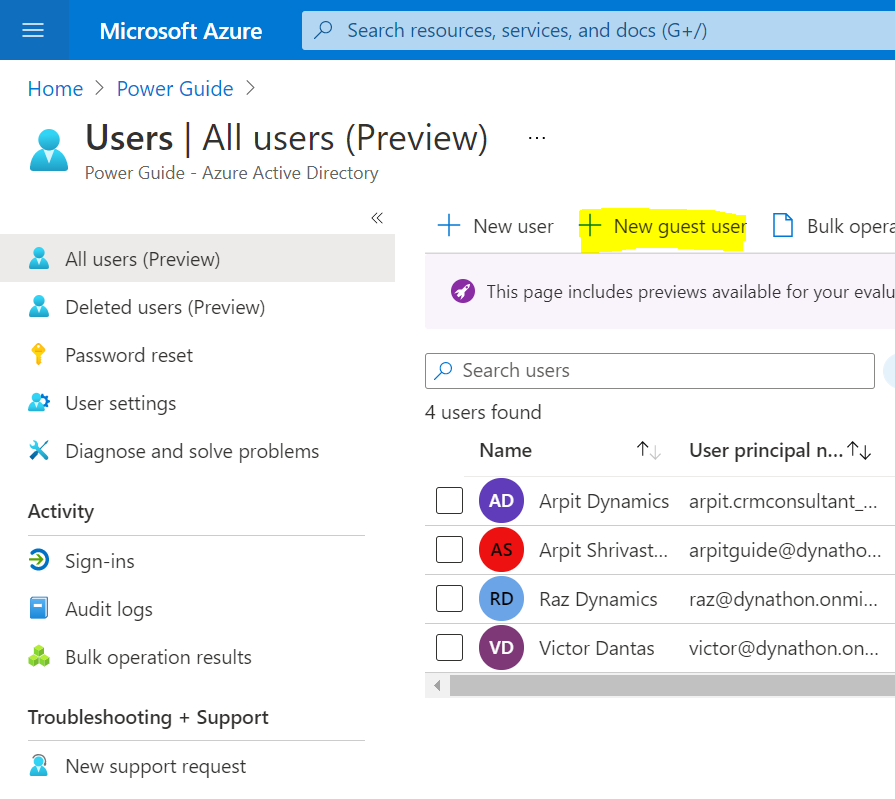Click the User settings gear icon
The height and width of the screenshot is (799, 895).
(x=39, y=403)
